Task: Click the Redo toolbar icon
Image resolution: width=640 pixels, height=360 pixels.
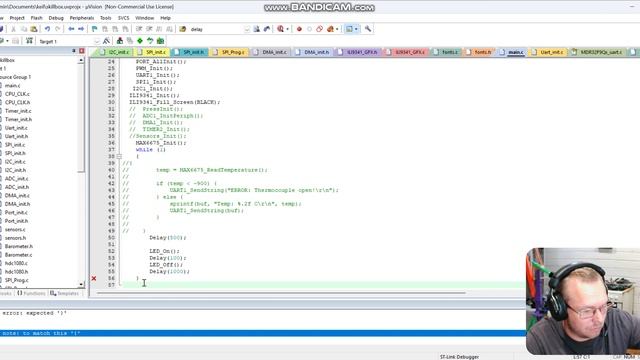Action: click(x=58, y=29)
